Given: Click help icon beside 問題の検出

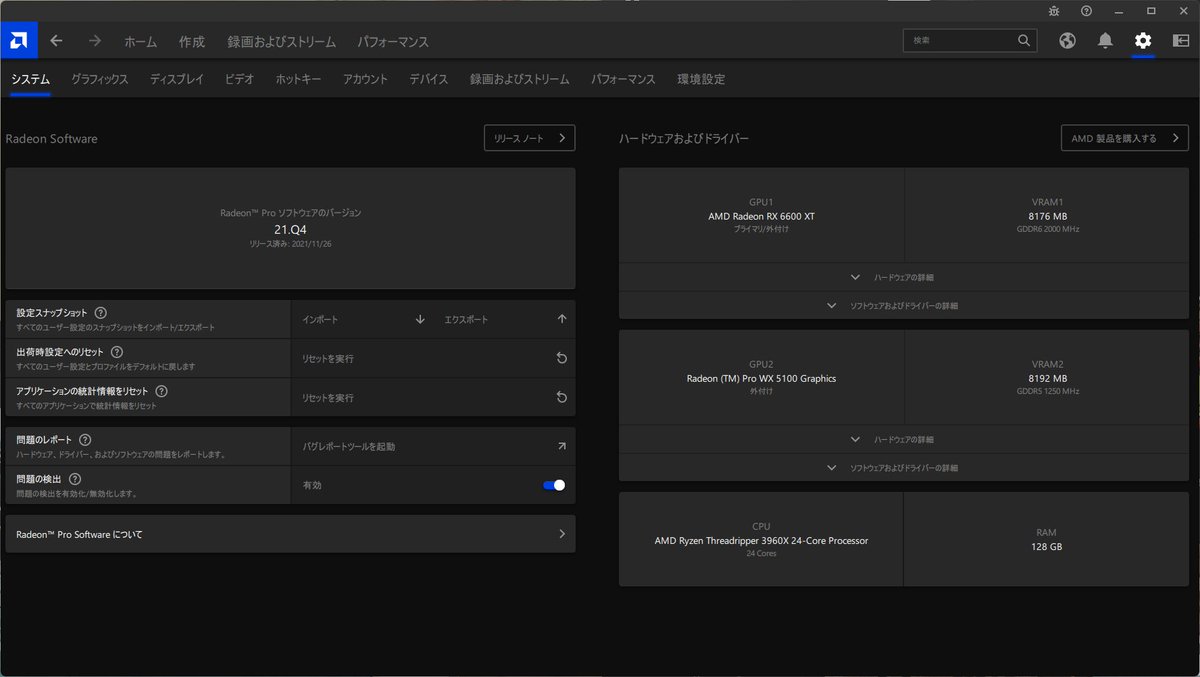Looking at the screenshot, I should [x=75, y=479].
